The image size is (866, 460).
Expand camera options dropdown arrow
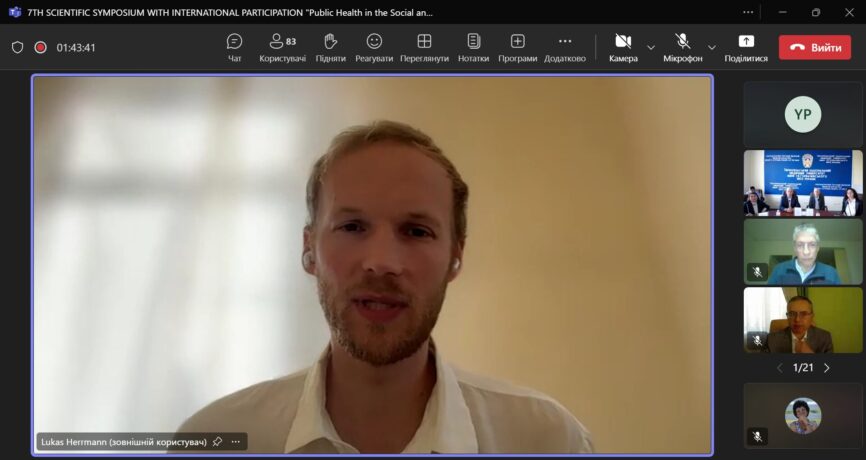[x=651, y=47]
